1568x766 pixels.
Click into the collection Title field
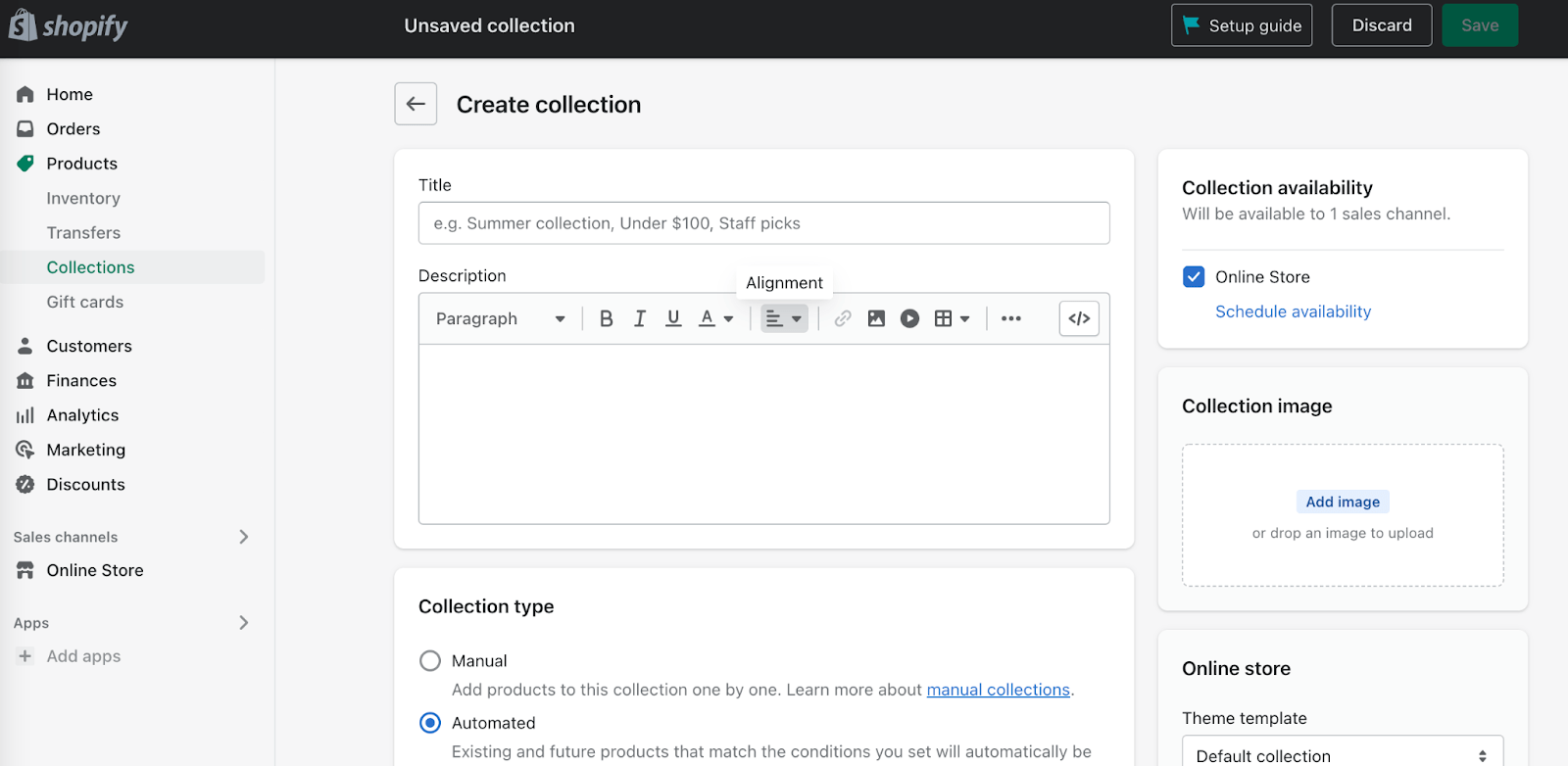(x=763, y=223)
